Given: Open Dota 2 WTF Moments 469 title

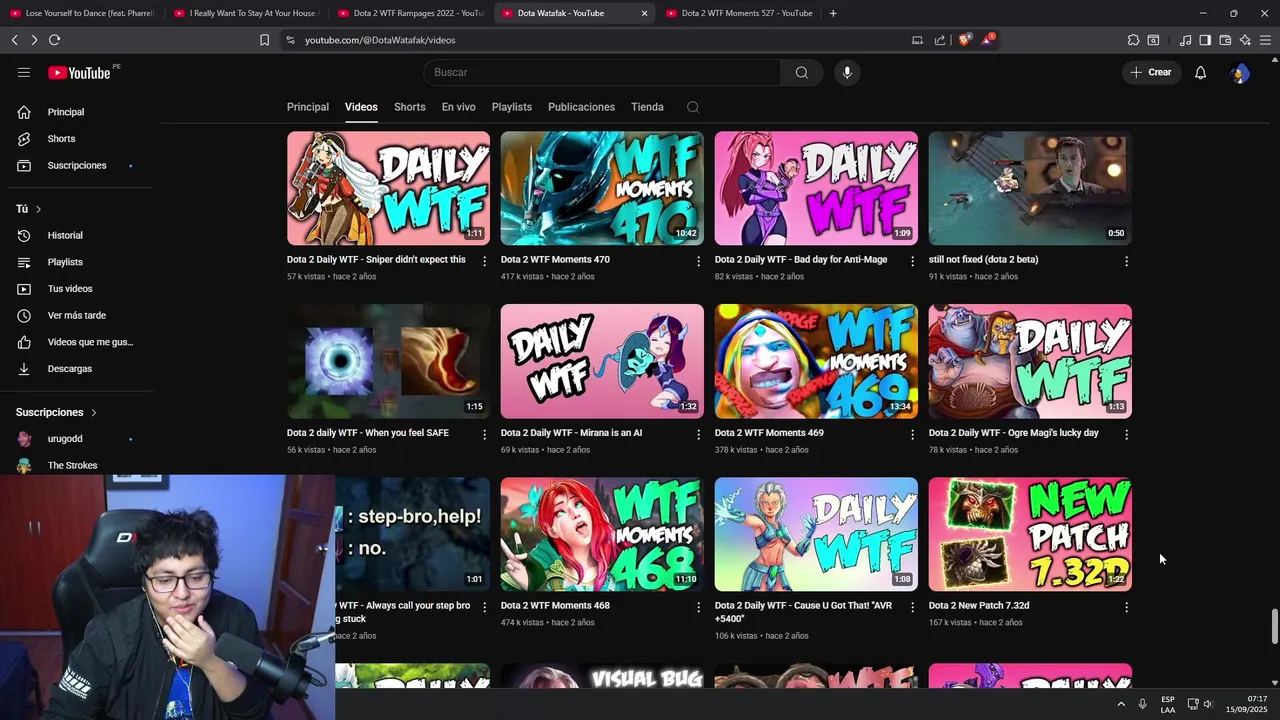Looking at the screenshot, I should point(769,433).
